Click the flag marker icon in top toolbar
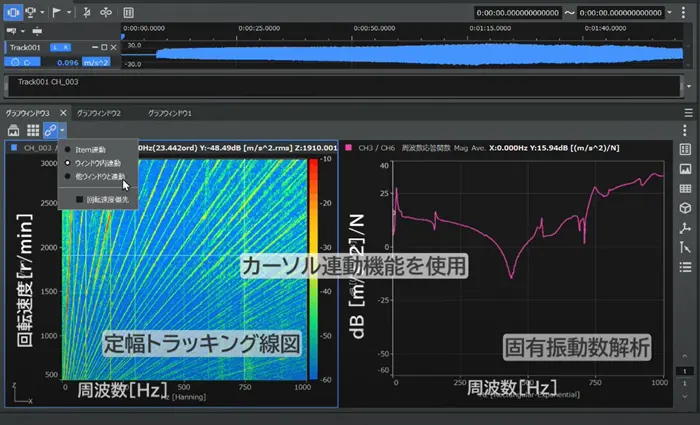 (56, 12)
